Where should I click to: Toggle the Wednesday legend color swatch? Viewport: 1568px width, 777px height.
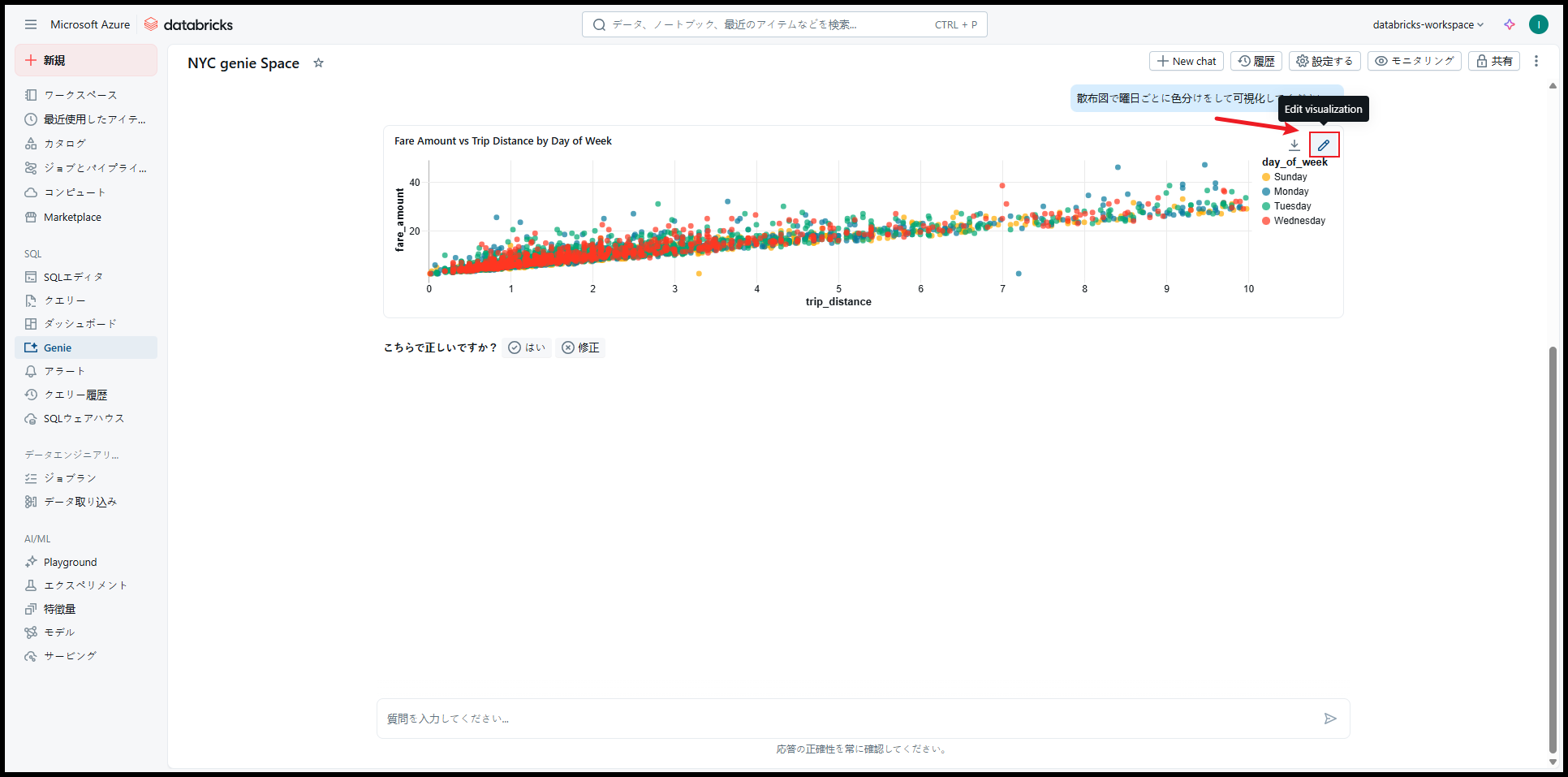tap(1266, 221)
